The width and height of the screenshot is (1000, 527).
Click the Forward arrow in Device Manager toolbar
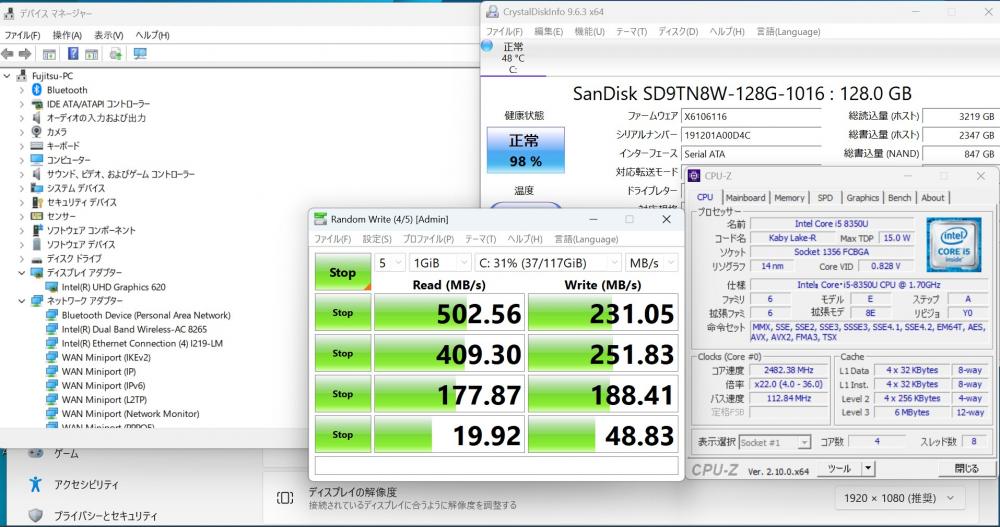coord(25,54)
